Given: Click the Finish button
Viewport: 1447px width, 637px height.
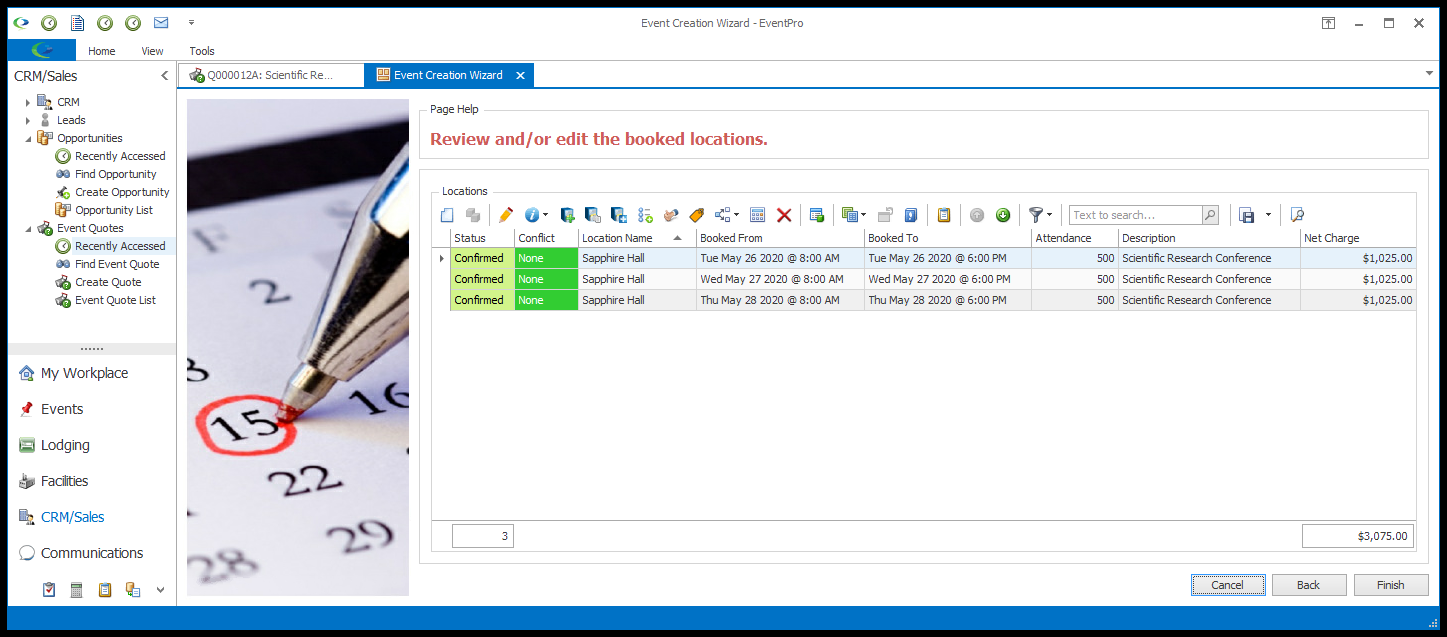Looking at the screenshot, I should coord(1391,585).
